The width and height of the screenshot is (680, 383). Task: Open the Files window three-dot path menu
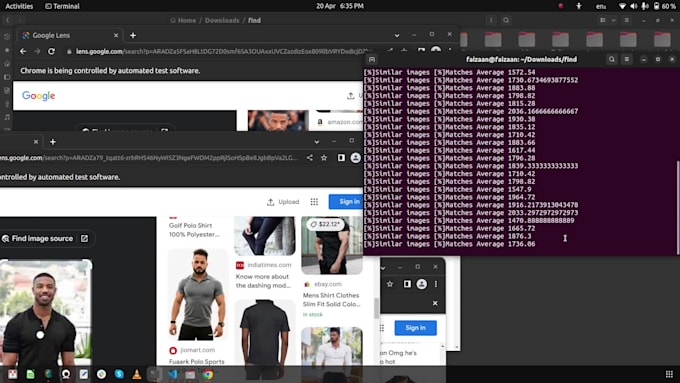[491, 20]
